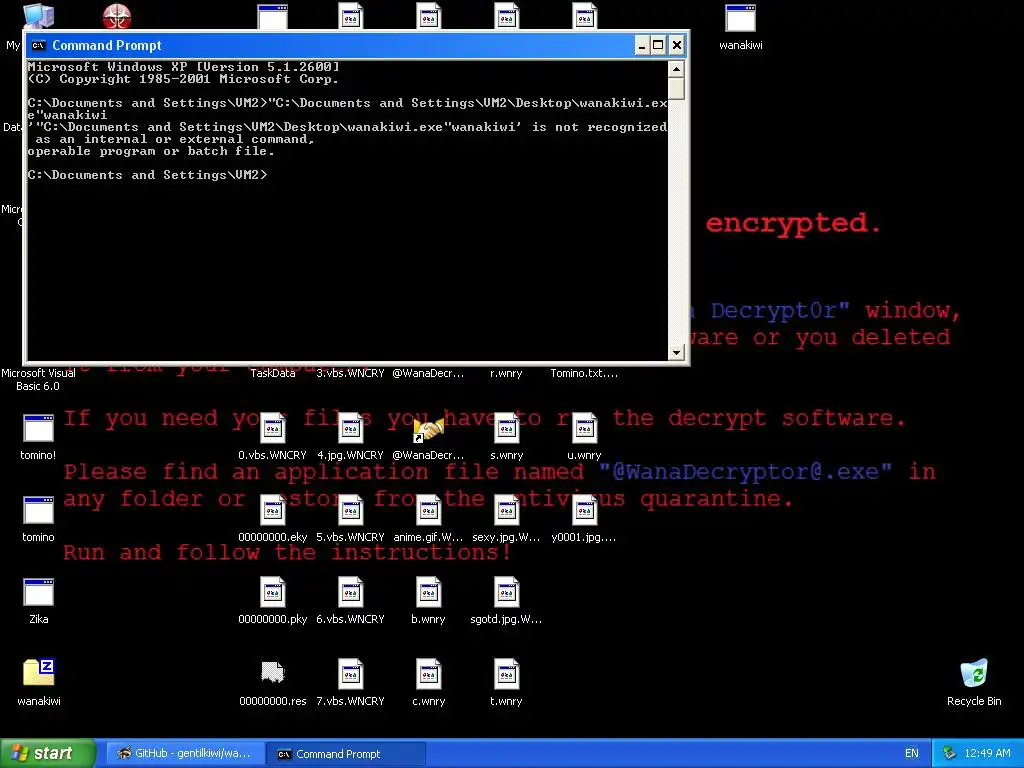Click the EN language indicator
This screenshot has height=768, width=1024.
912,754
